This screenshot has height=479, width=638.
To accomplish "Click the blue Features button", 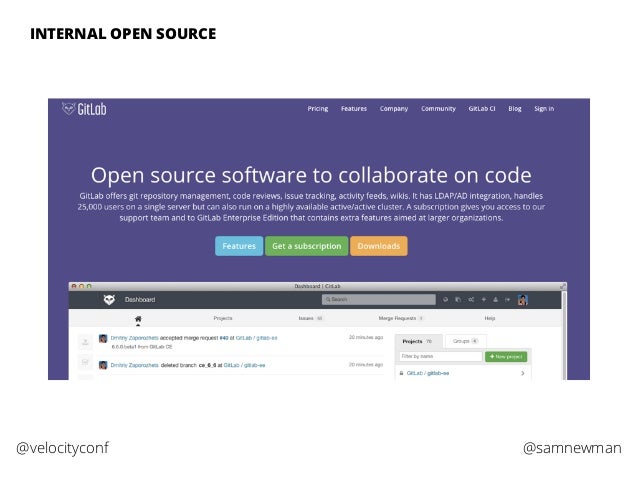I will point(239,246).
